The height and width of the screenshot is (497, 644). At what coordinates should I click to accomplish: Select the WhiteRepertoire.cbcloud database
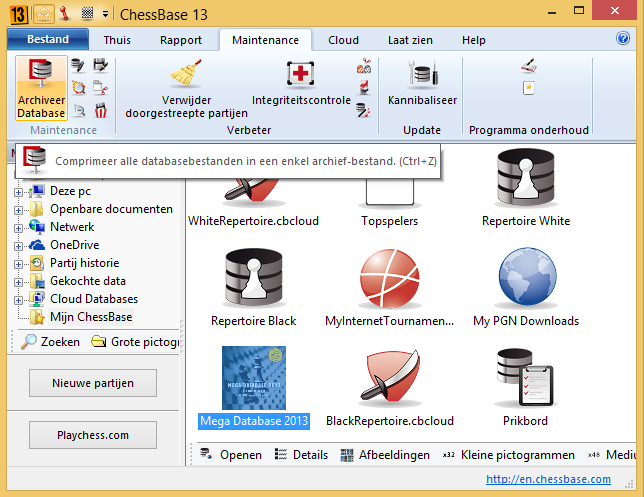pyautogui.click(x=253, y=203)
